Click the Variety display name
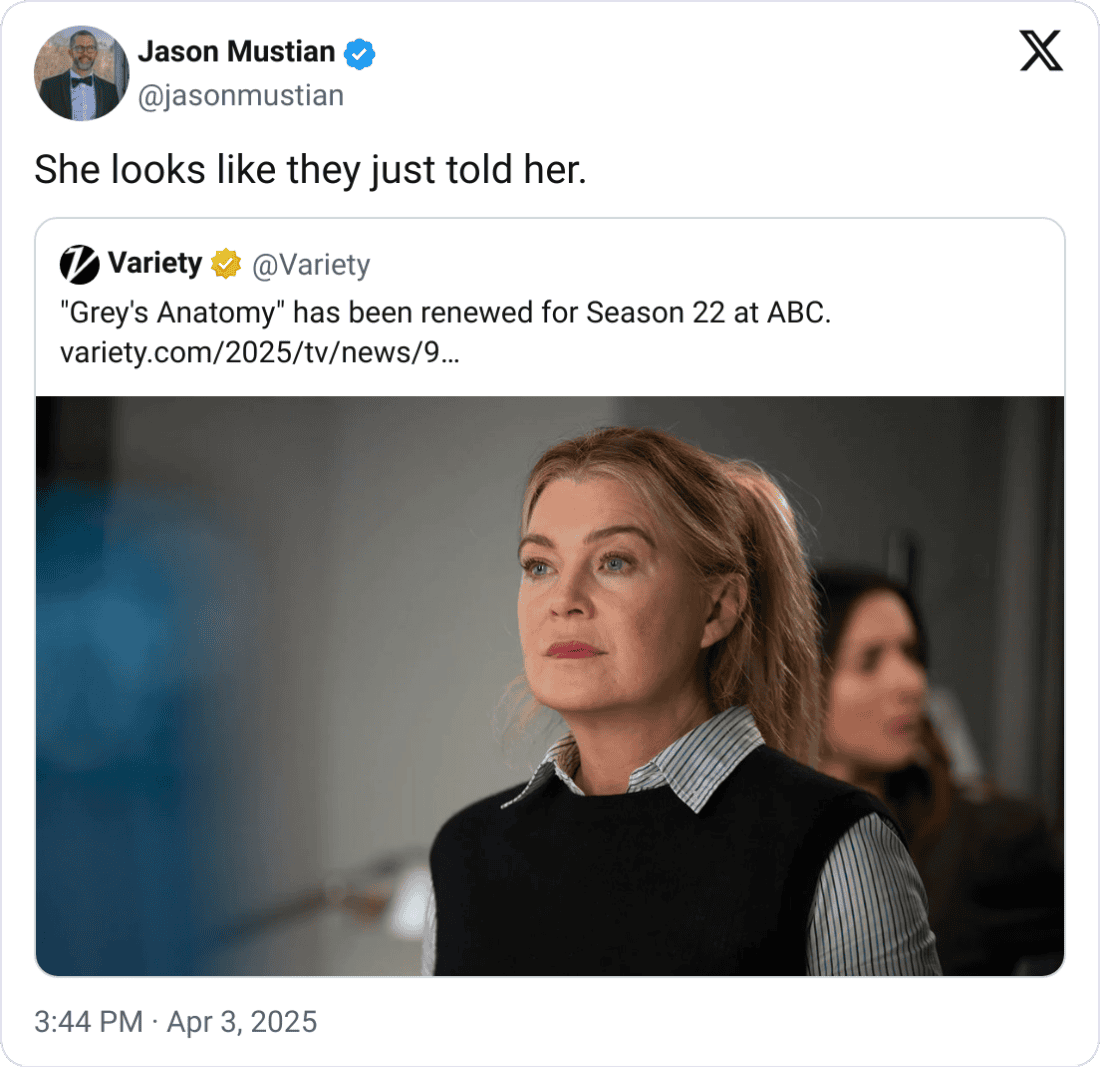Screen dimensions: 1100x1067 tap(155, 264)
